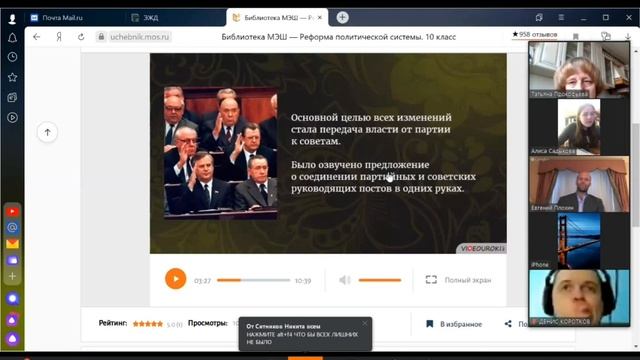Click the scroll-to-top arrow button
Viewport: 640px width, 360px height.
[x=47, y=132]
